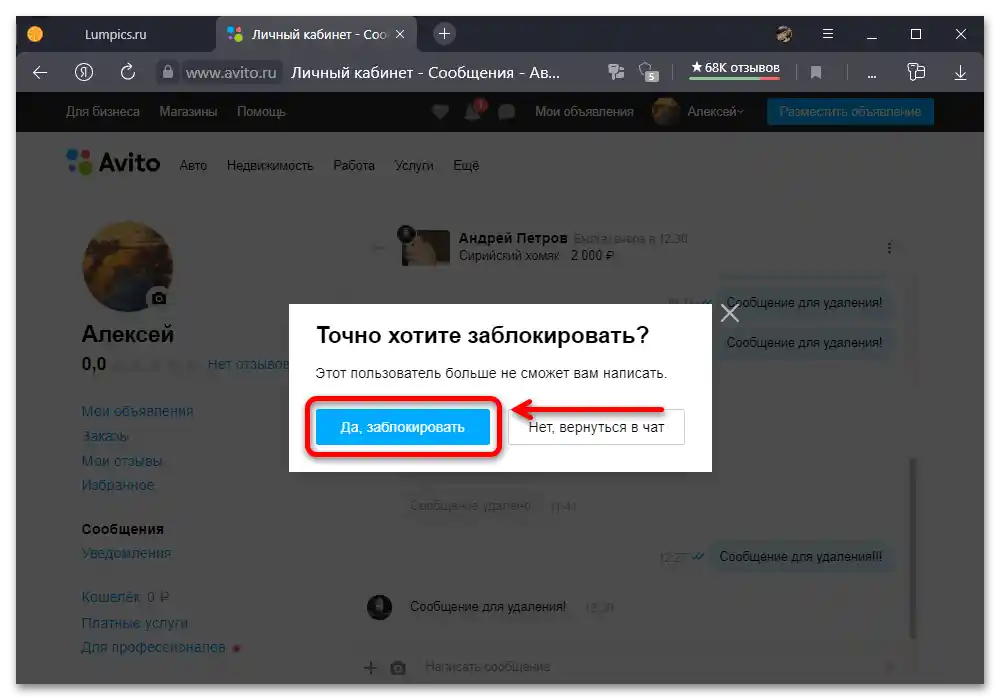View site security lock icon
This screenshot has height=700, width=1000.
pos(167,72)
